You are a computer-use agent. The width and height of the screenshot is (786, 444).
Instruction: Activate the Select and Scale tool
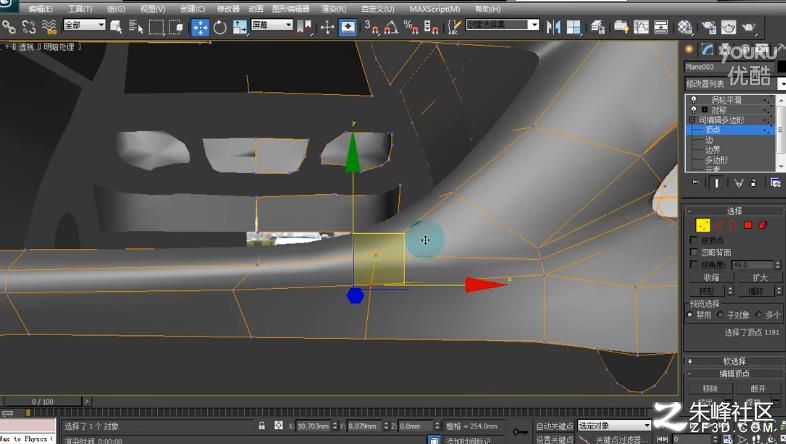click(x=240, y=27)
